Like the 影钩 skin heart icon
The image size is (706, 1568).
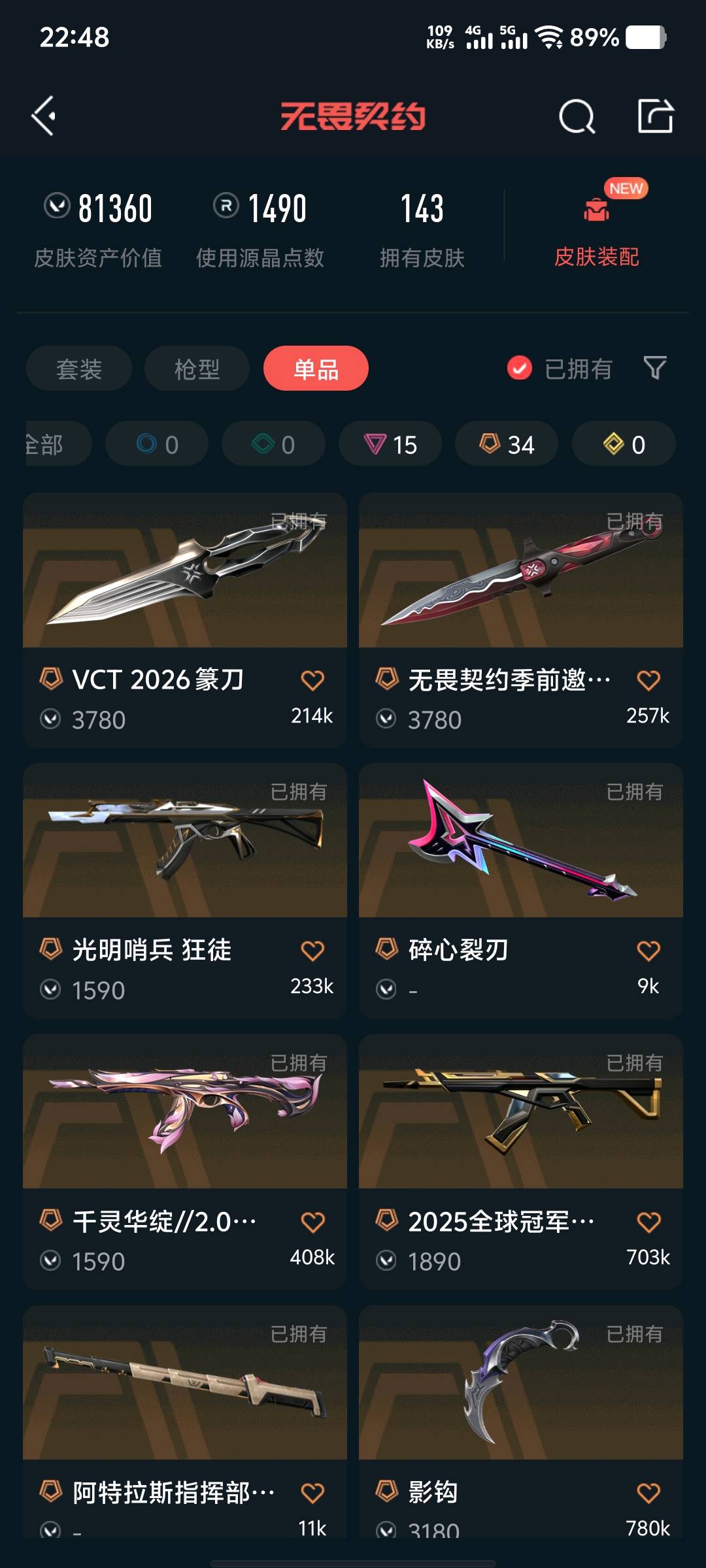(648, 1493)
